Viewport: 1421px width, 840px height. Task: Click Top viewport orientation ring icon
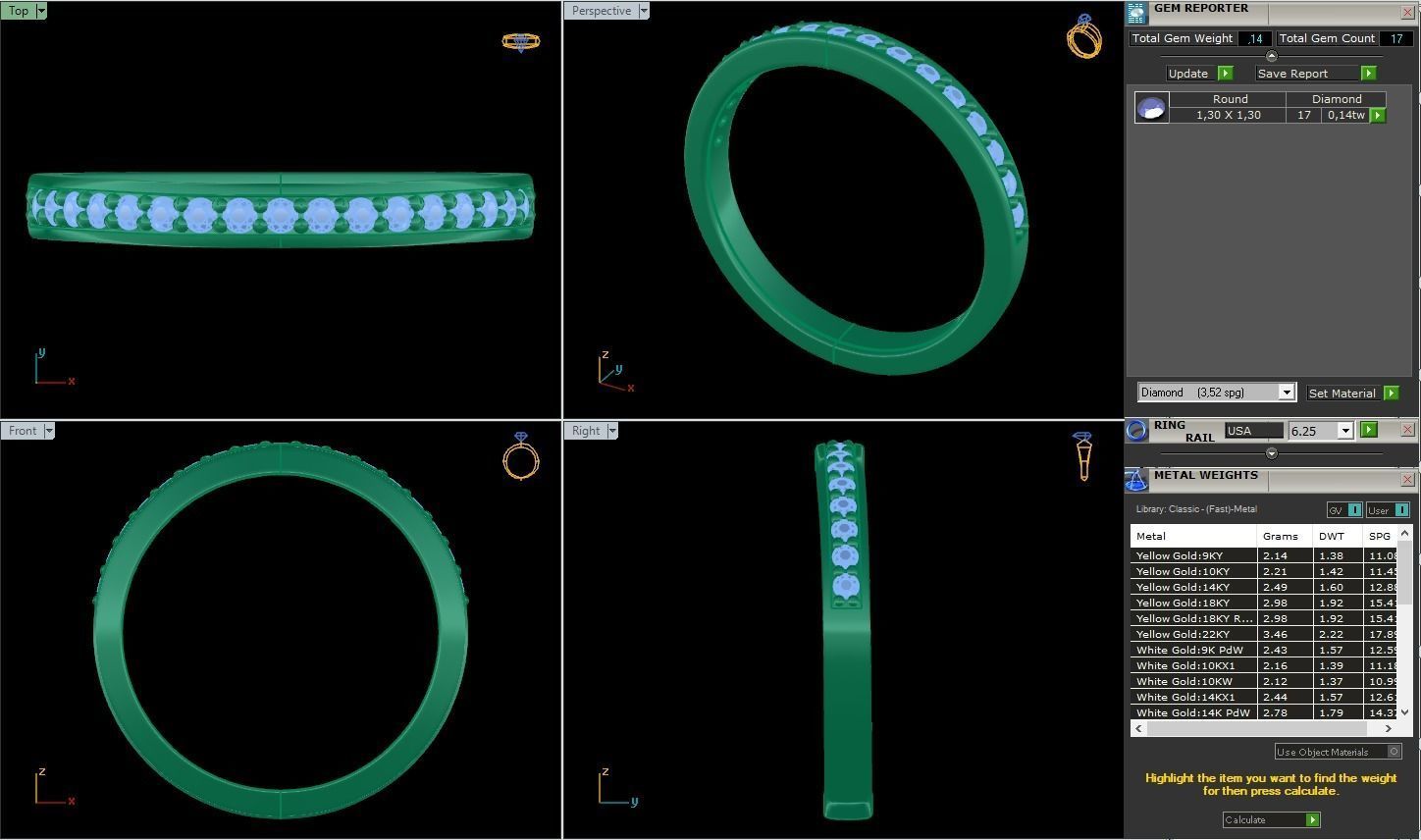(x=520, y=41)
